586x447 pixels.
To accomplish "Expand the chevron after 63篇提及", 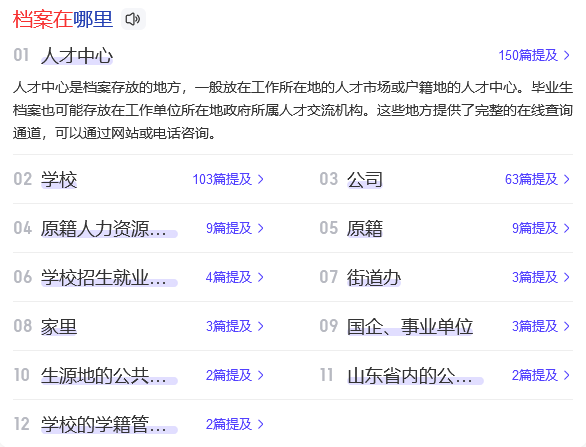I will [x=567, y=179].
